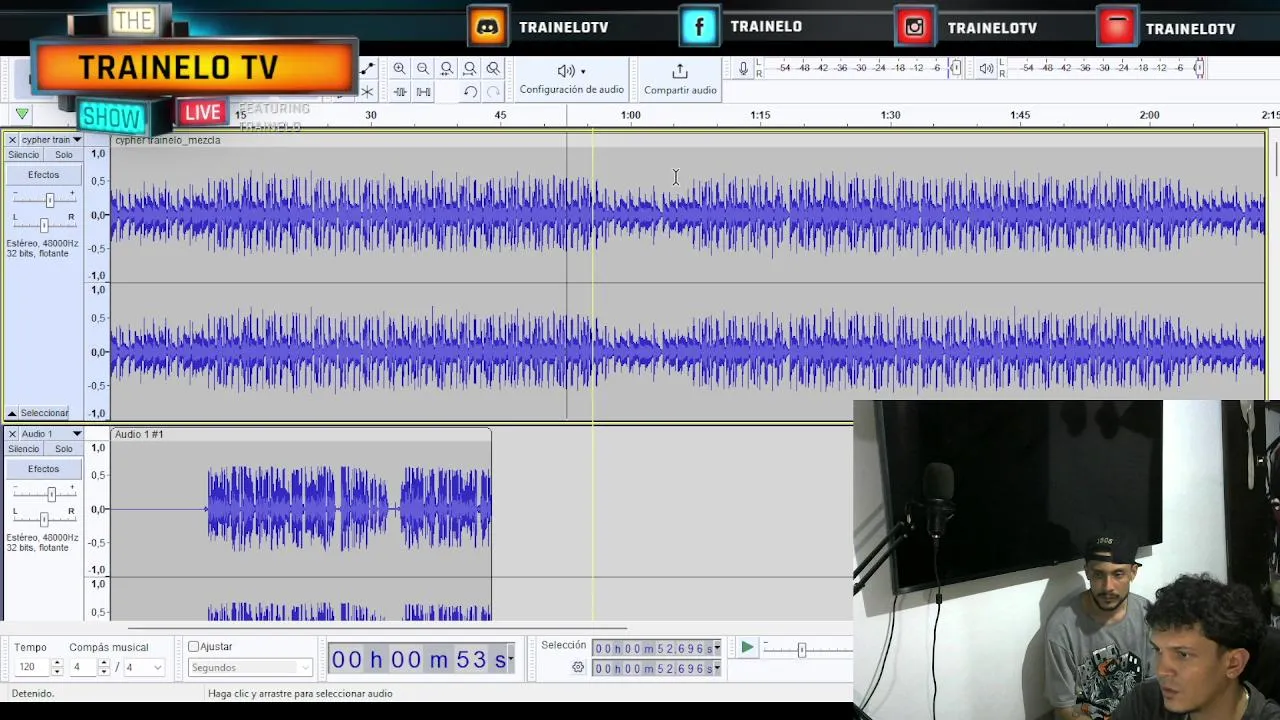Open Audio 1 track name dropdown
This screenshot has height=720, width=1280.
[76, 434]
